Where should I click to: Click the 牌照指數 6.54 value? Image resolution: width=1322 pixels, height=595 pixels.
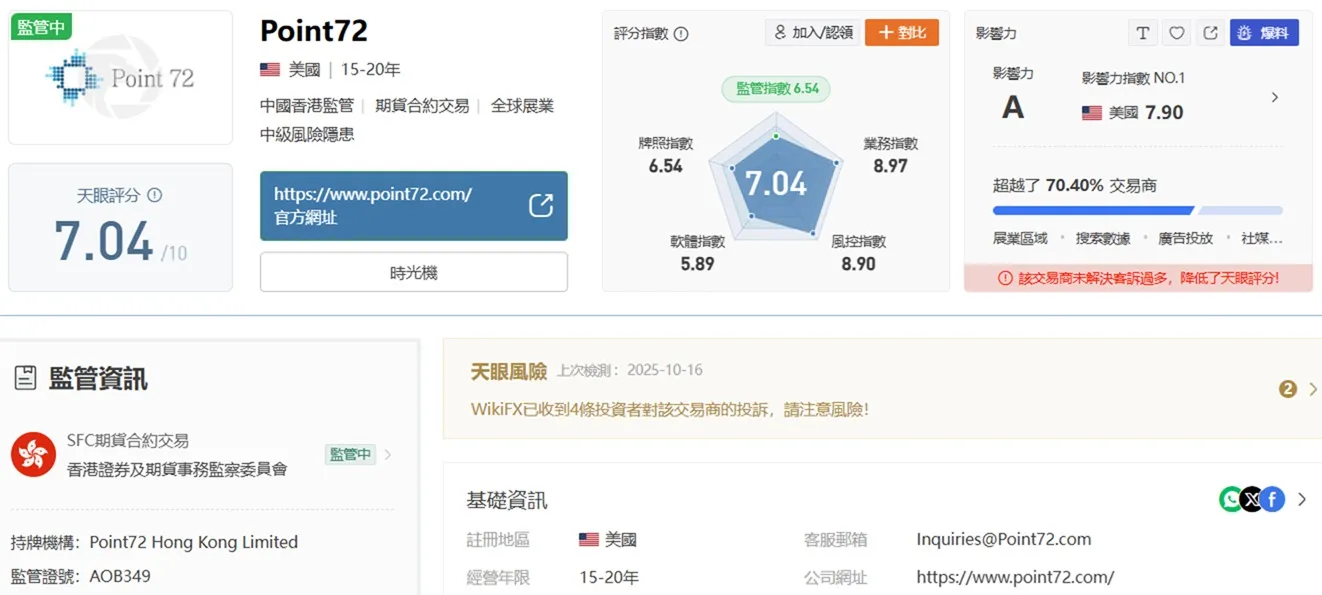665,166
